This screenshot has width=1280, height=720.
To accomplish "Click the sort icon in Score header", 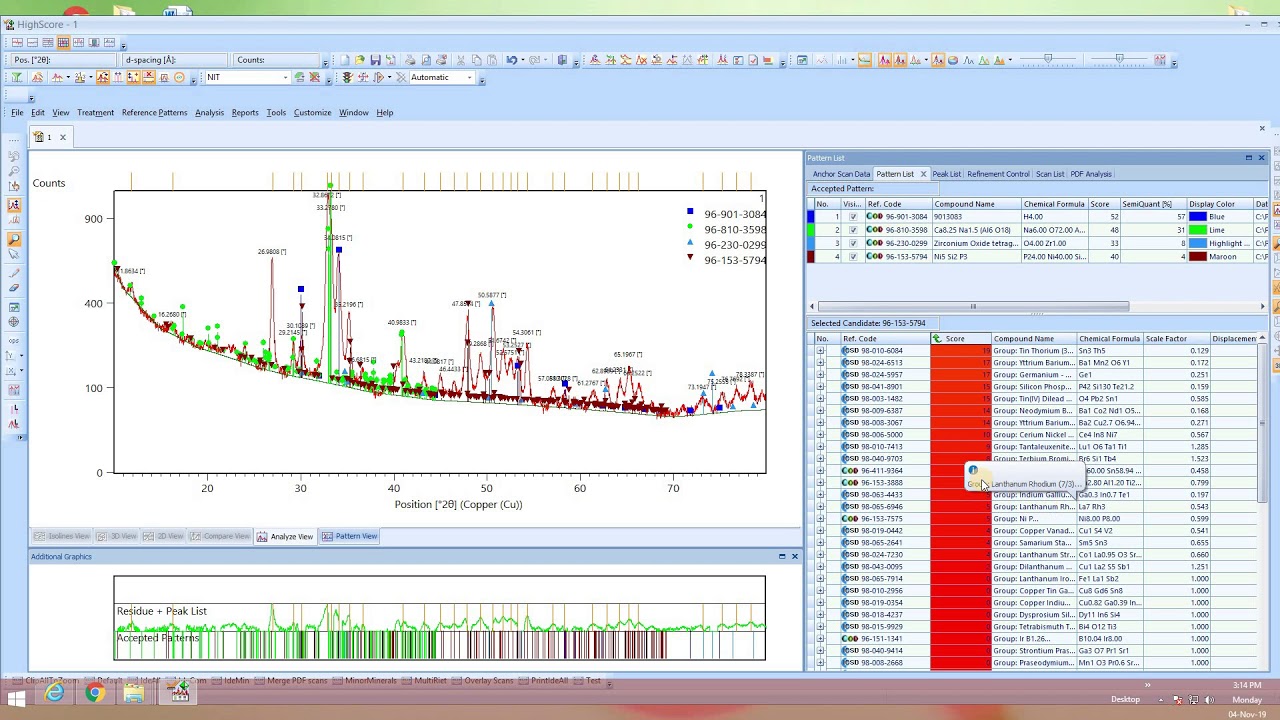I will click(x=936, y=339).
